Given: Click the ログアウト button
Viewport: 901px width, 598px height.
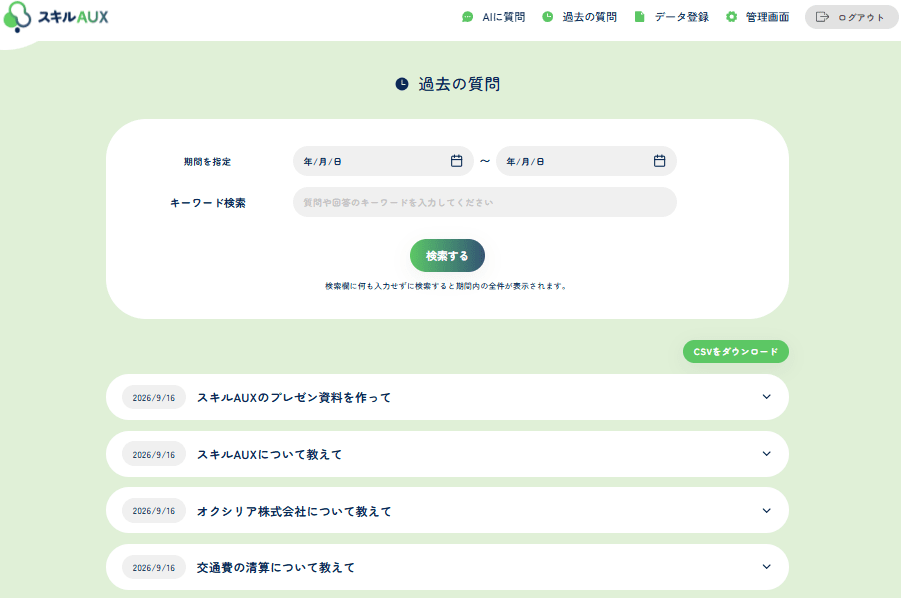Looking at the screenshot, I should [852, 17].
